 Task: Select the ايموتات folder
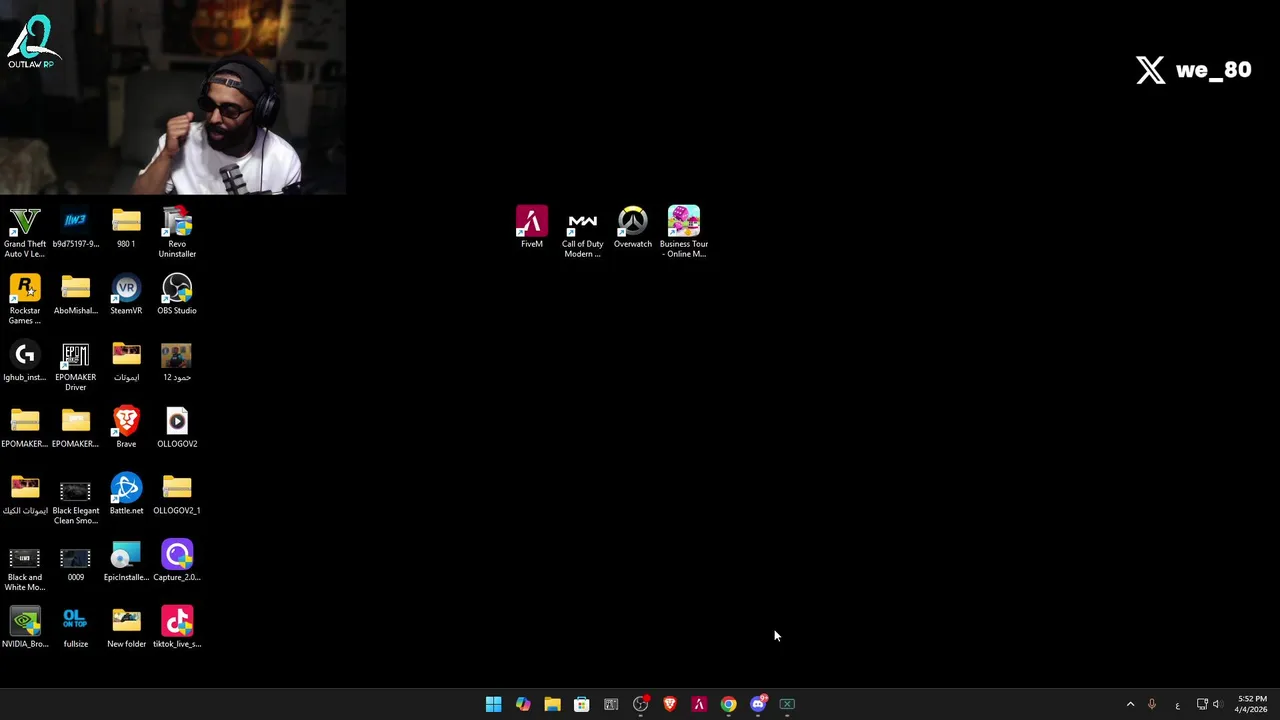point(126,361)
